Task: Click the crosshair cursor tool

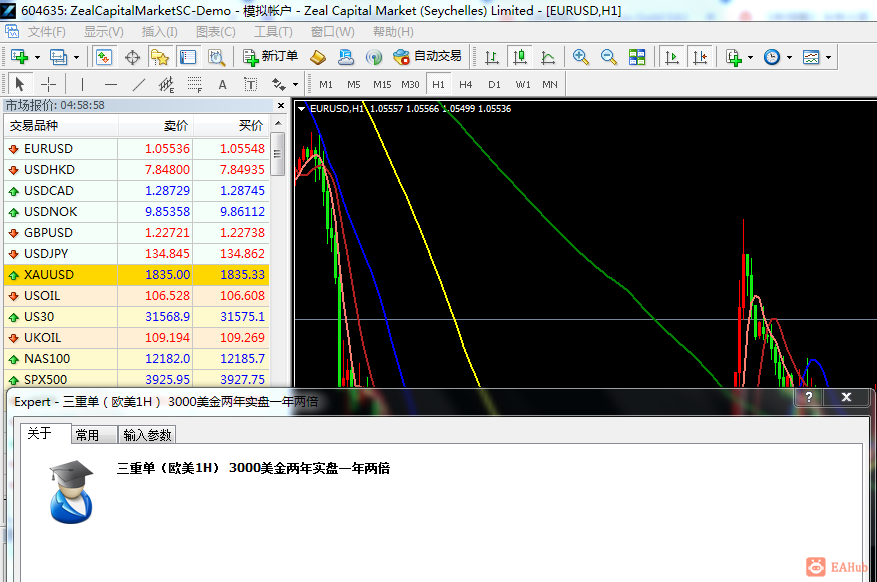Action: point(48,84)
